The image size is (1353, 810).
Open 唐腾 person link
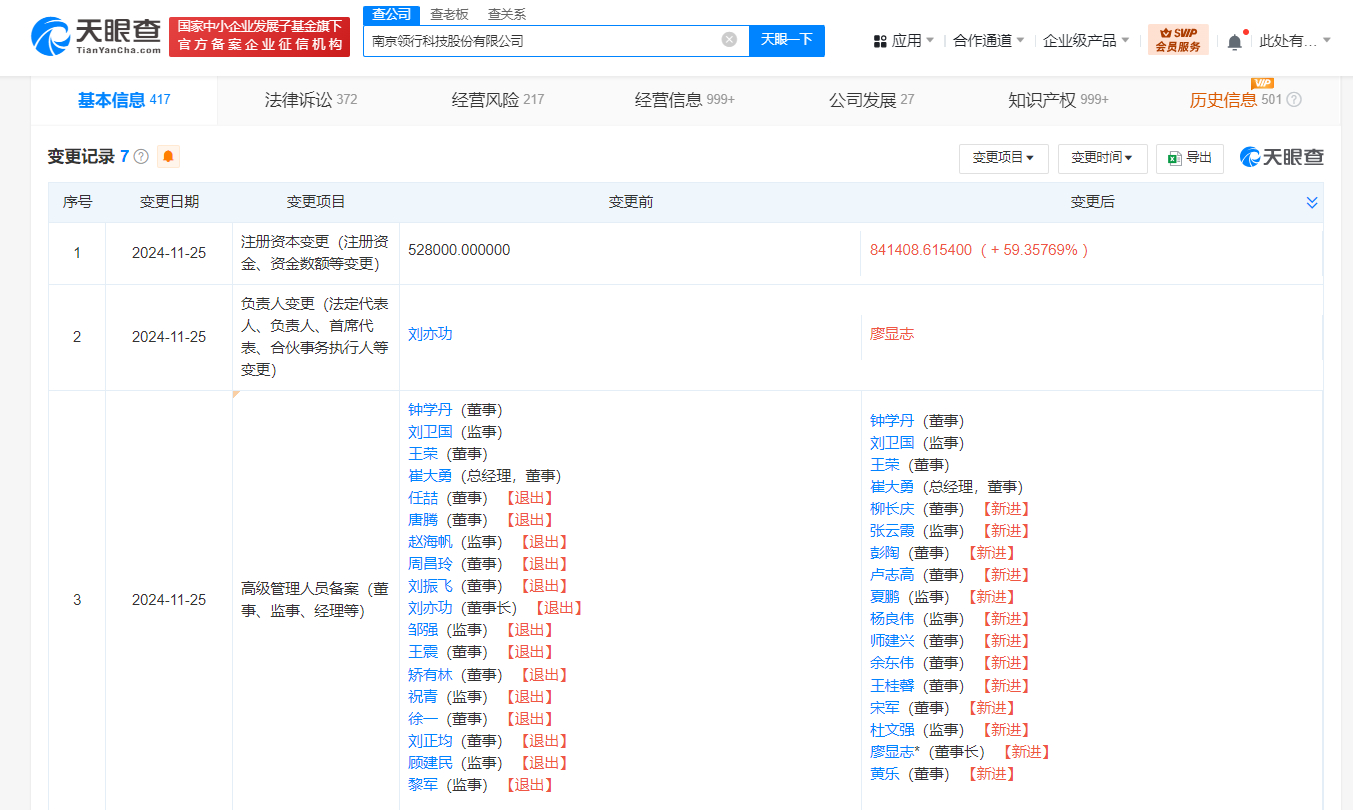(423, 519)
